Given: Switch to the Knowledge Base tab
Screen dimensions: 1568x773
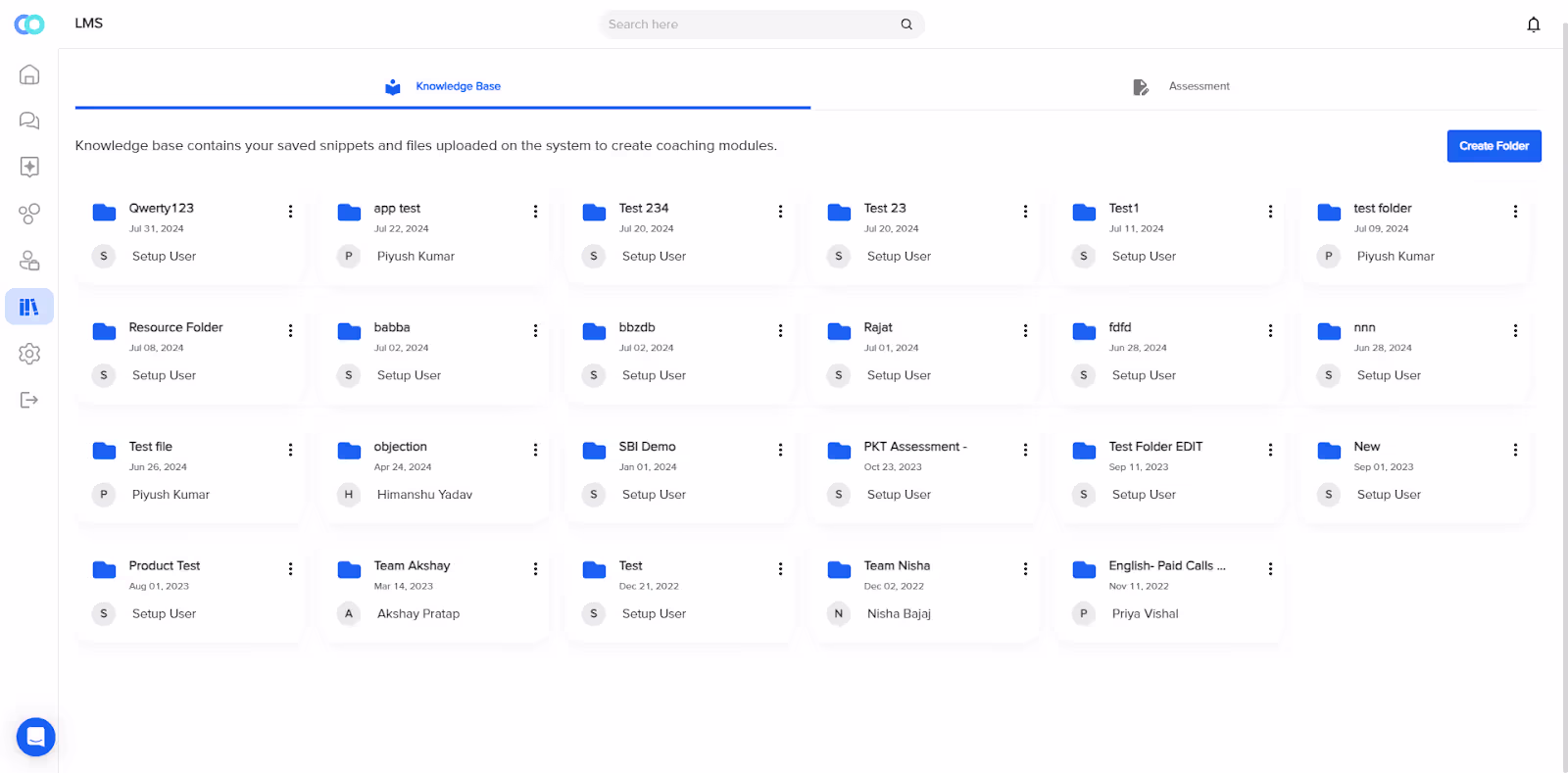Looking at the screenshot, I should click(443, 86).
